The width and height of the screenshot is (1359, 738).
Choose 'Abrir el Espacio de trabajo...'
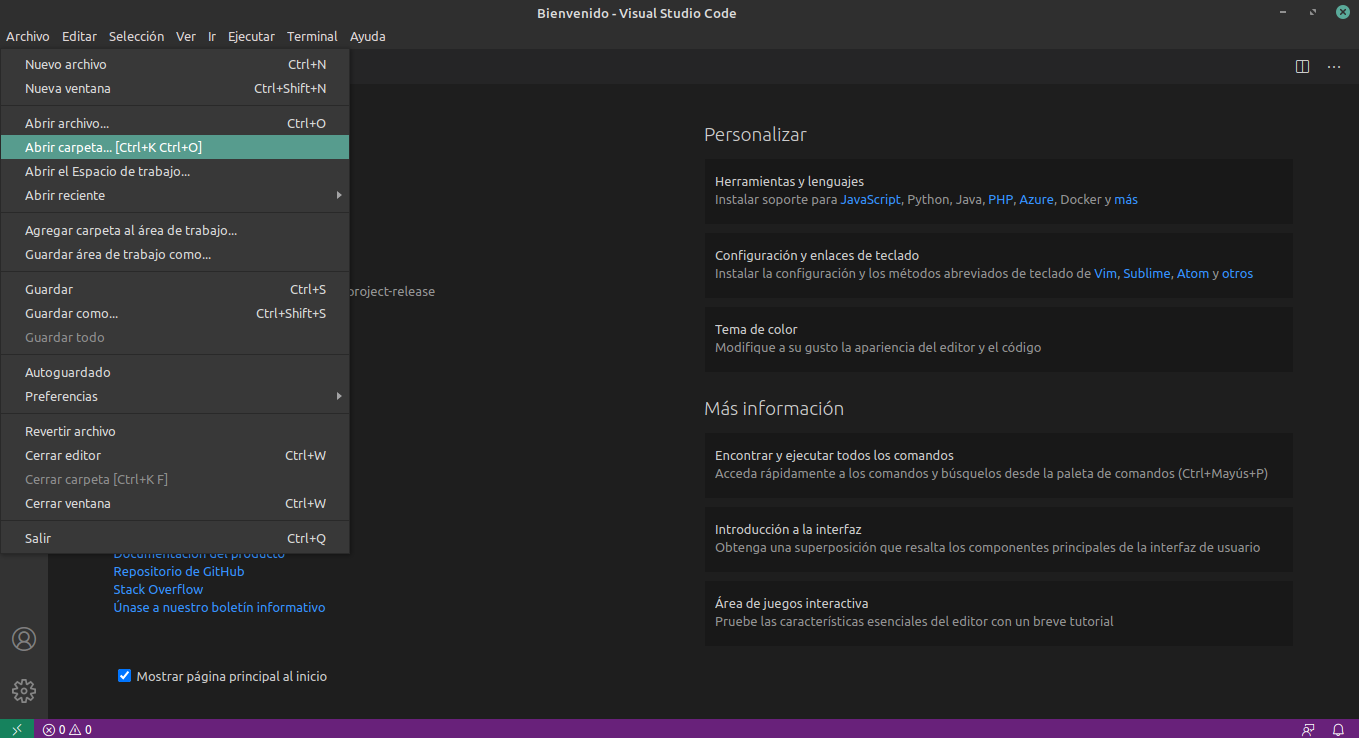(175, 171)
